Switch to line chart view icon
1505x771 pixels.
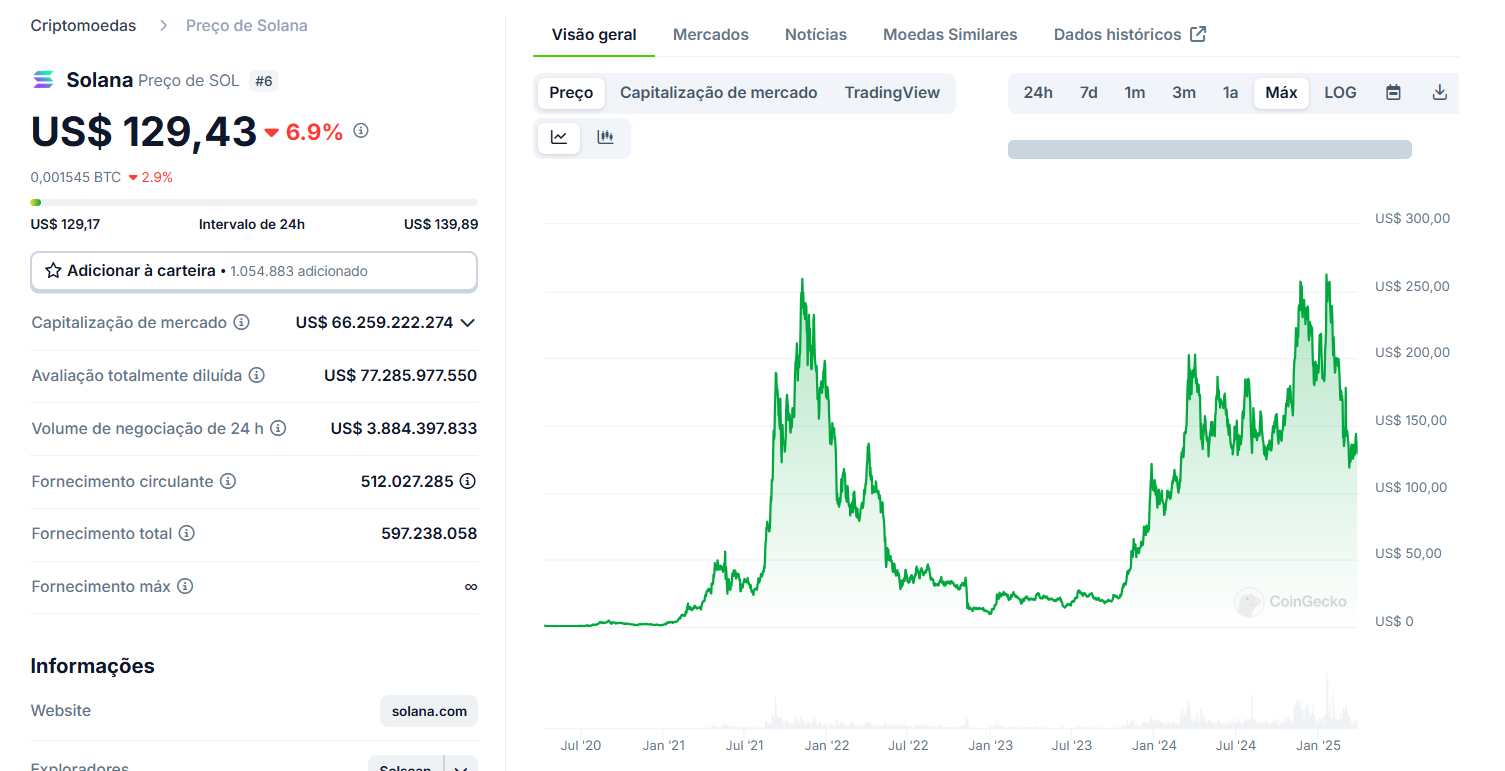click(559, 138)
